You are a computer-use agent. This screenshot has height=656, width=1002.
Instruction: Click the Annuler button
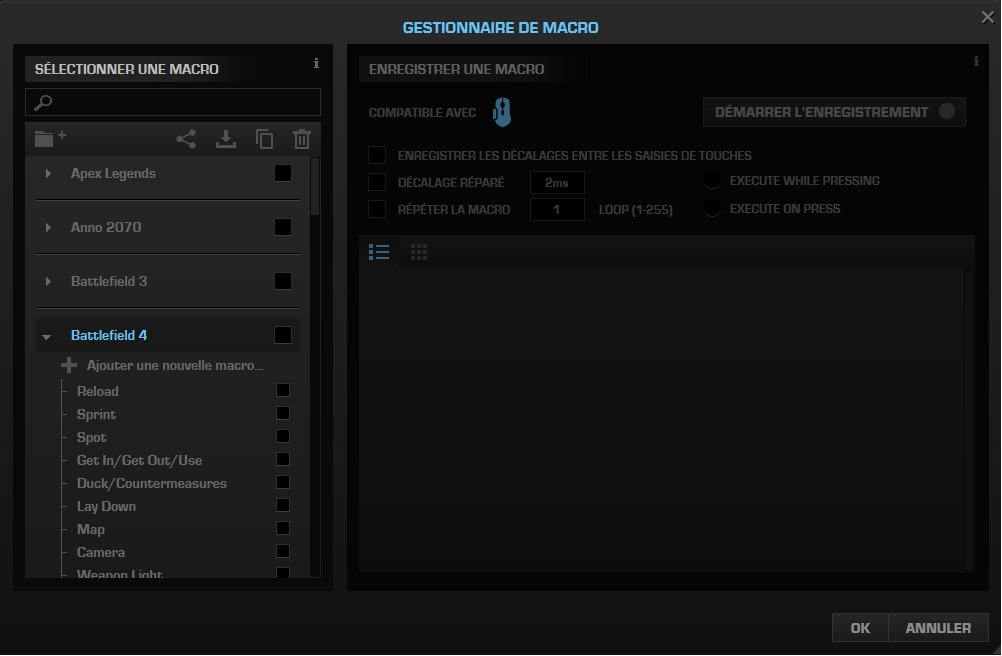(x=937, y=628)
